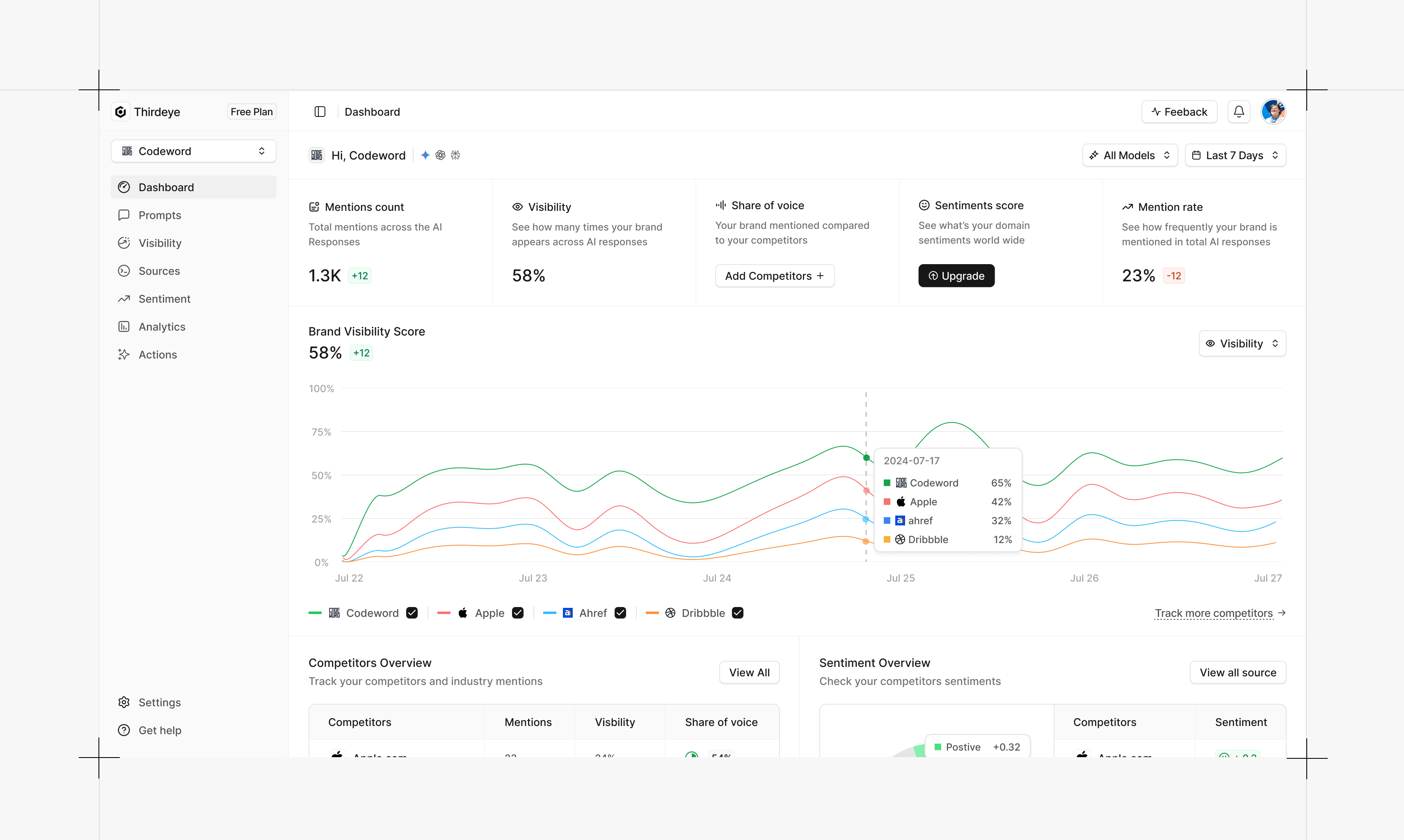Image resolution: width=1404 pixels, height=840 pixels.
Task: Click the Ahref logo in chart legend
Action: coord(567,612)
